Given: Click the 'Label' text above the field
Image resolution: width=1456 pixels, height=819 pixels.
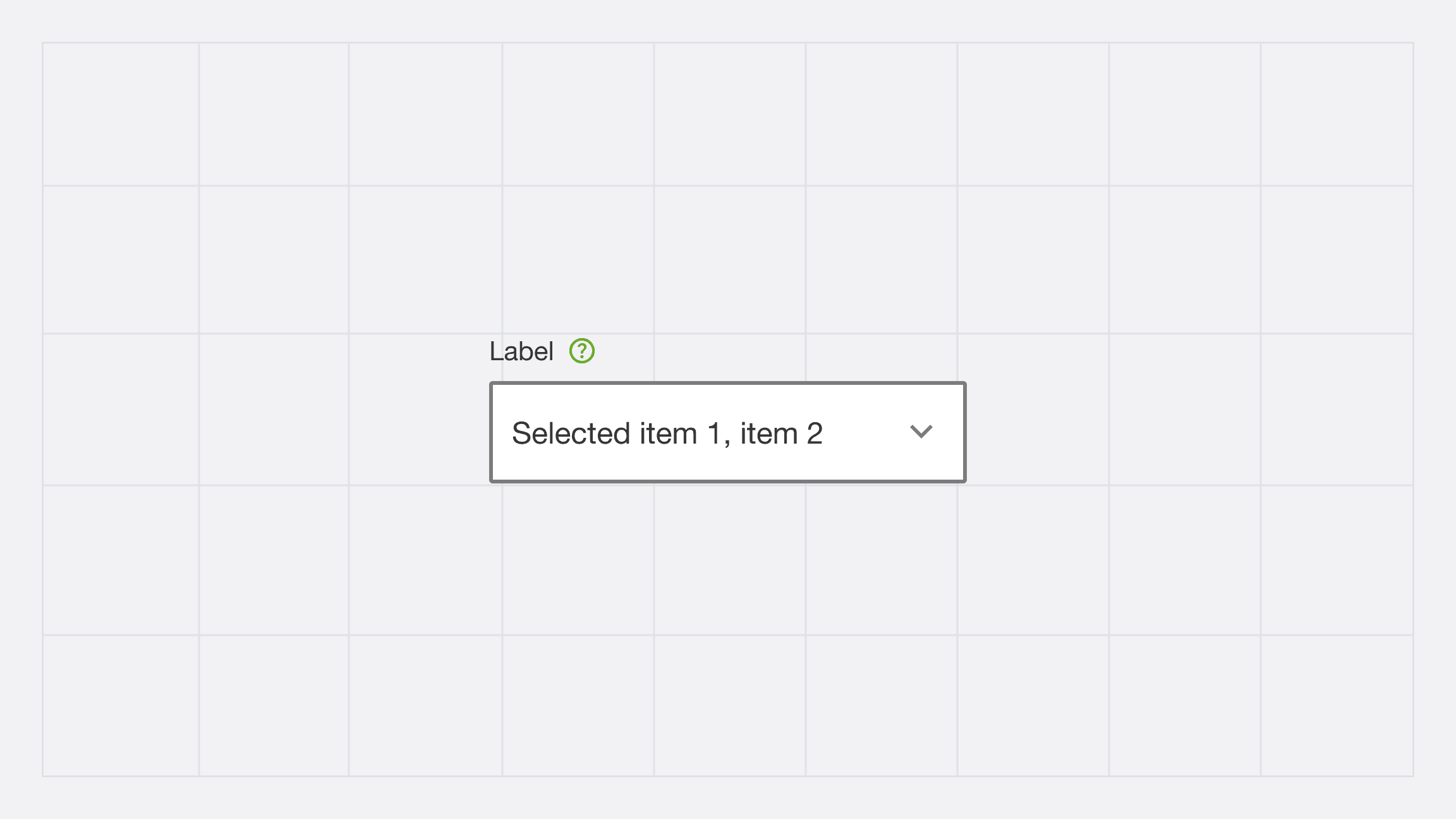Looking at the screenshot, I should 521,351.
